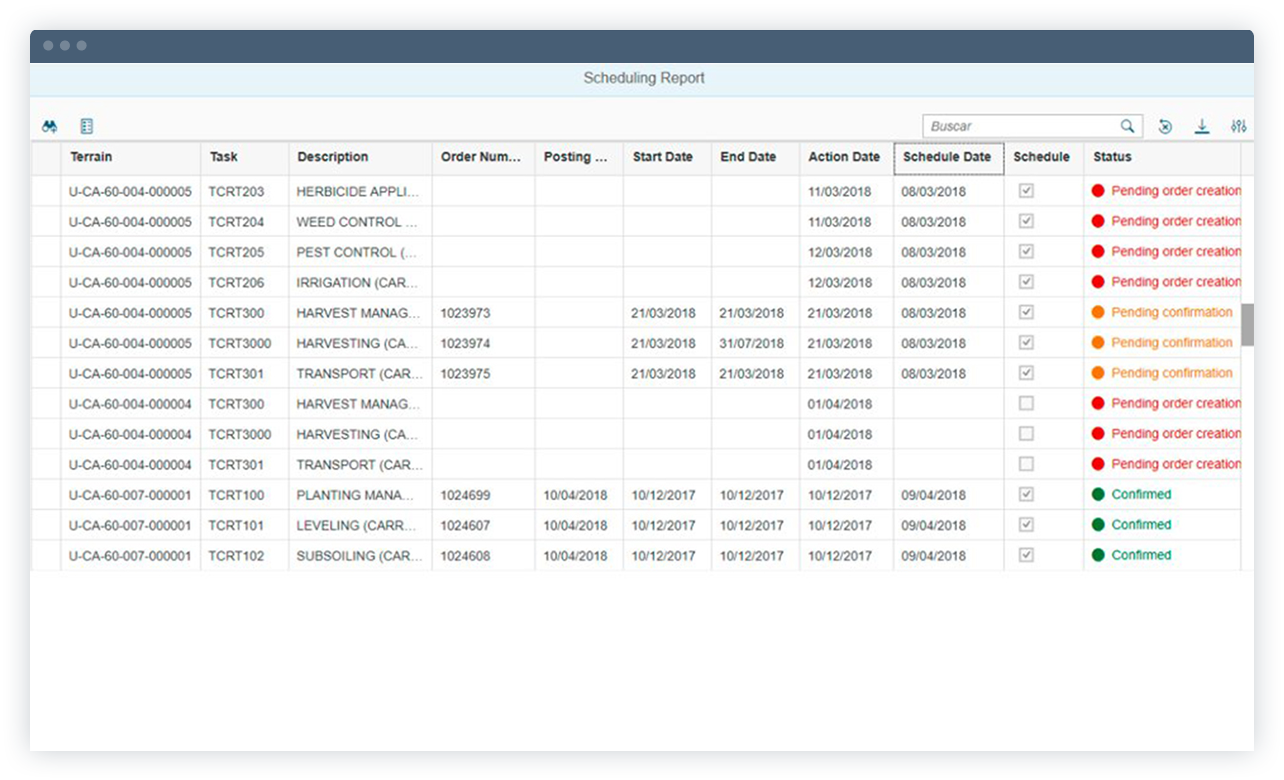Reset filters using the restore icon
The height and width of the screenshot is (780, 1284).
(1165, 125)
